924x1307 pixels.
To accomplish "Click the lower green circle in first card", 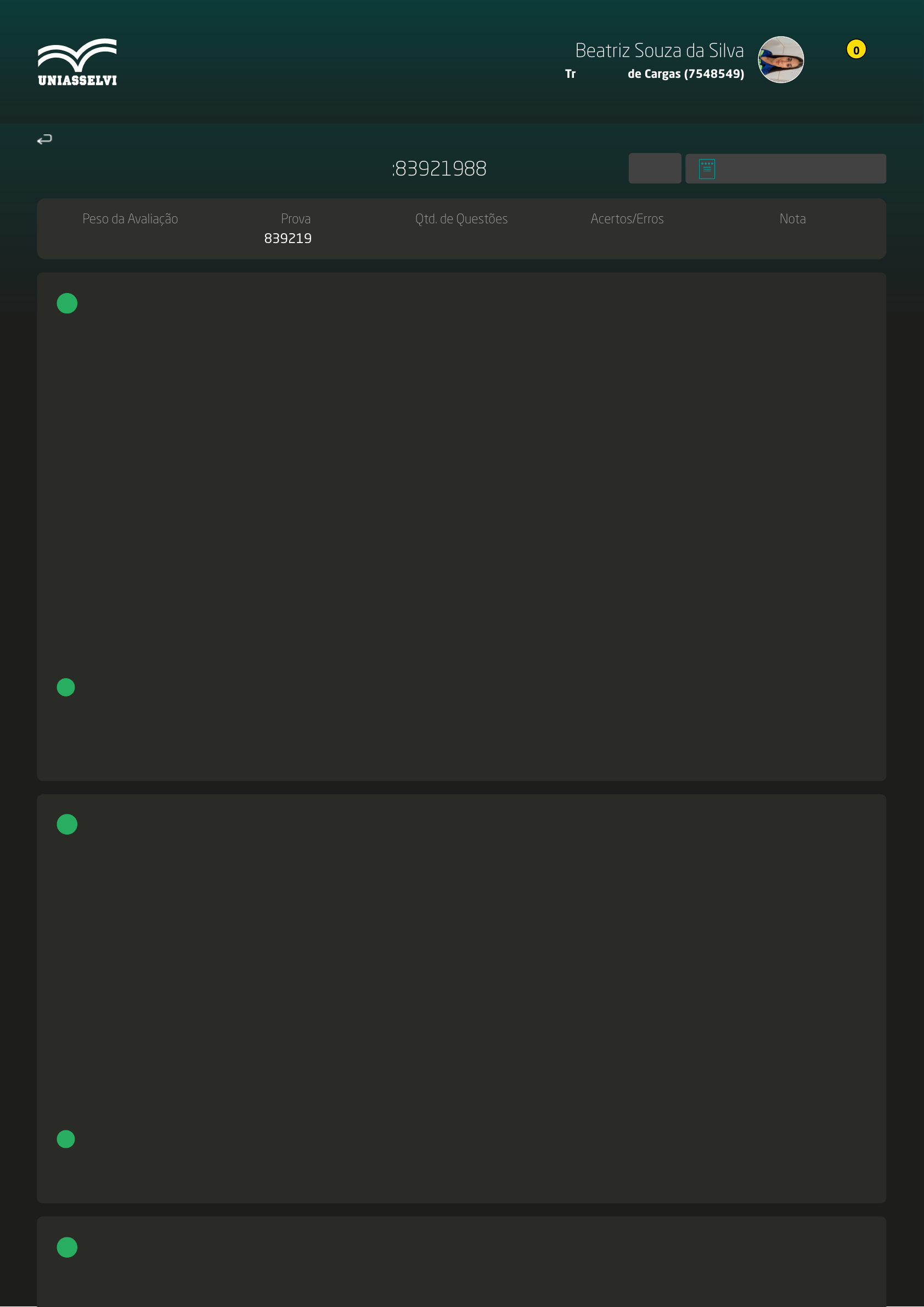I will (x=66, y=687).
